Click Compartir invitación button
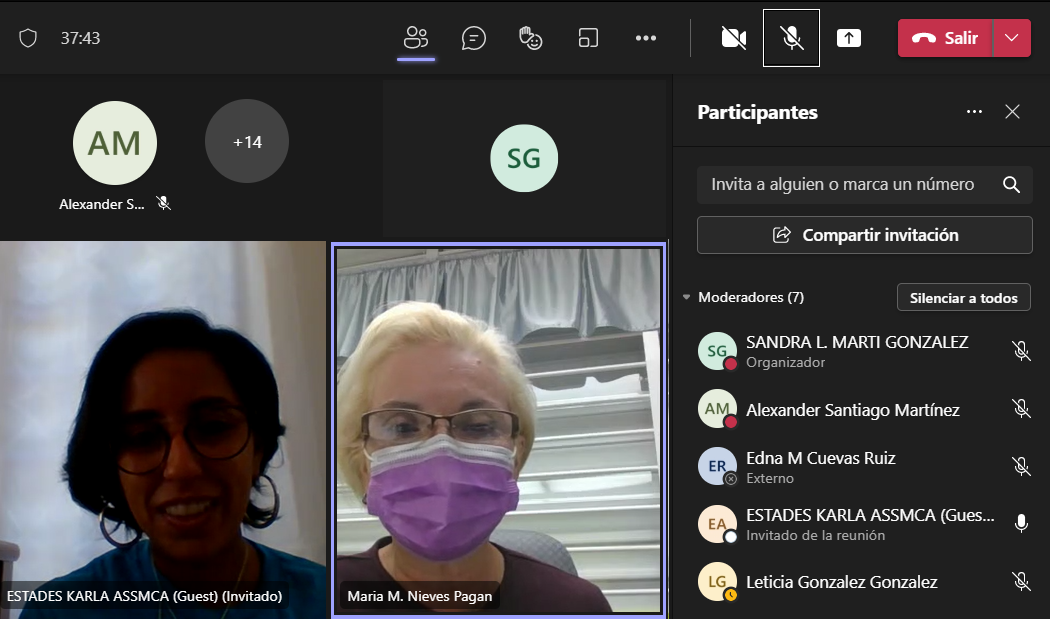 (865, 235)
